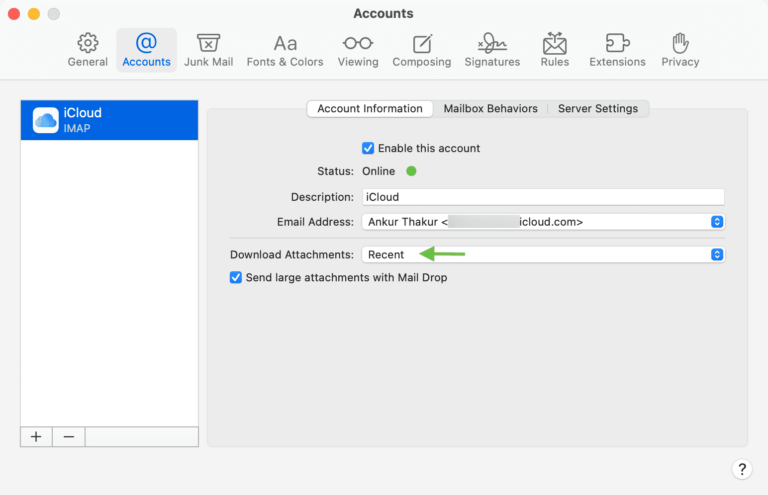Open the Rules preferences pane
Screen dimensions: 768x495
coord(555,50)
